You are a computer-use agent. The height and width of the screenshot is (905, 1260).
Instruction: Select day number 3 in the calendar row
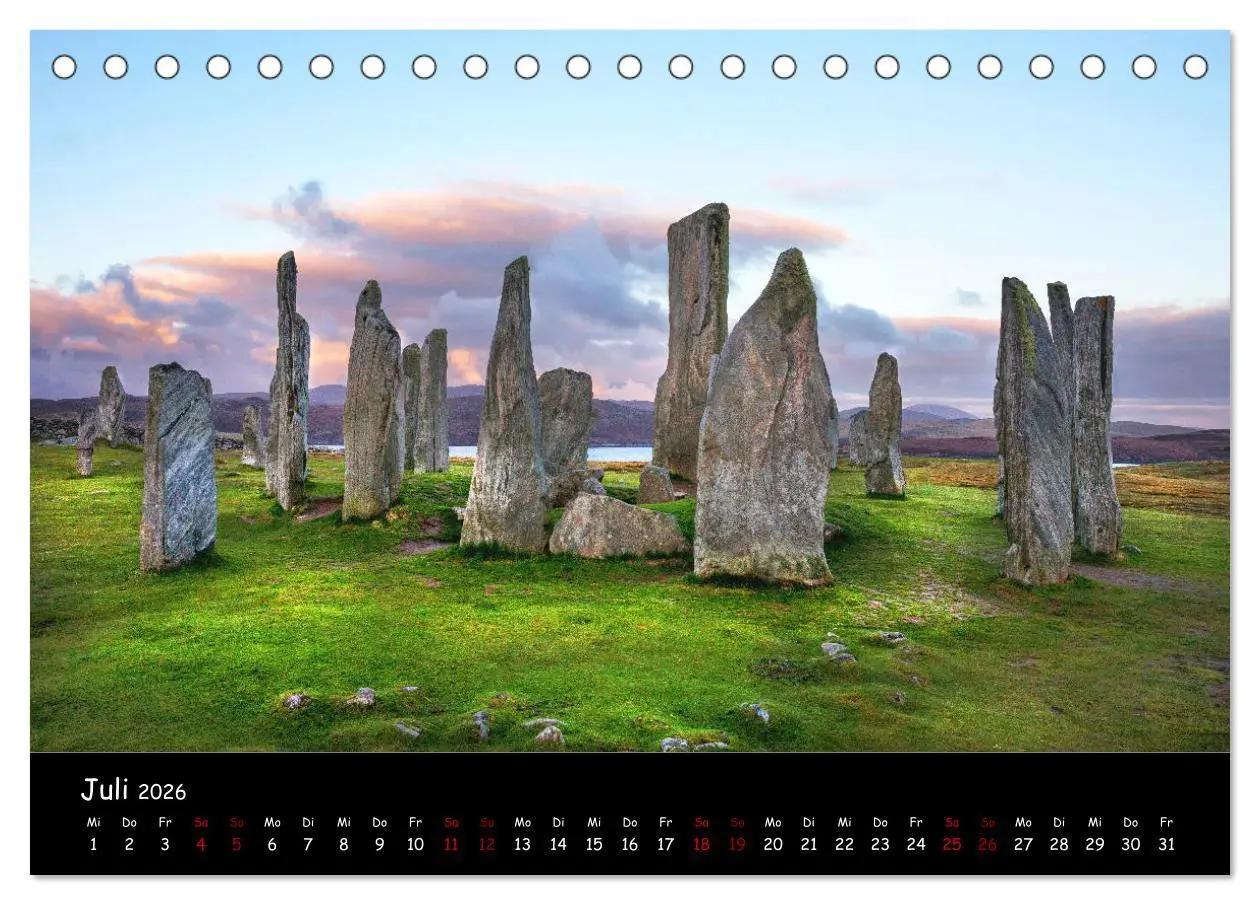(x=165, y=844)
